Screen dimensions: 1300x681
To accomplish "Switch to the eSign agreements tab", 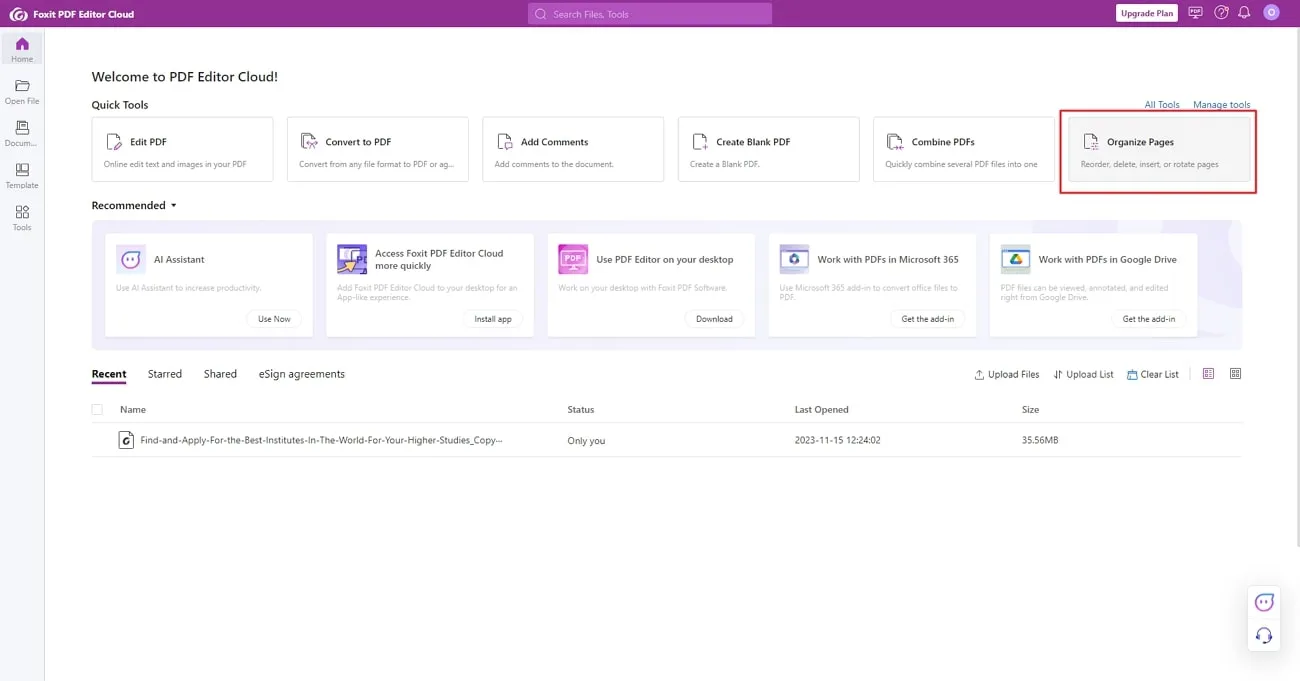I will (302, 374).
